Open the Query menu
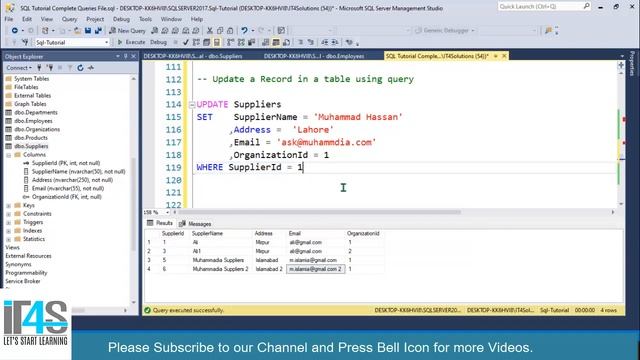Viewport: 640px width, 360px height. pos(69,19)
